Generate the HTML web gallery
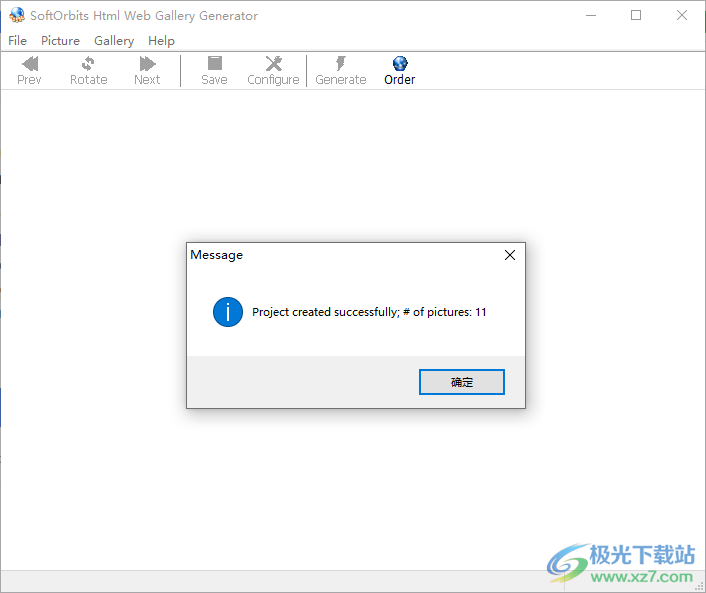 pyautogui.click(x=340, y=70)
